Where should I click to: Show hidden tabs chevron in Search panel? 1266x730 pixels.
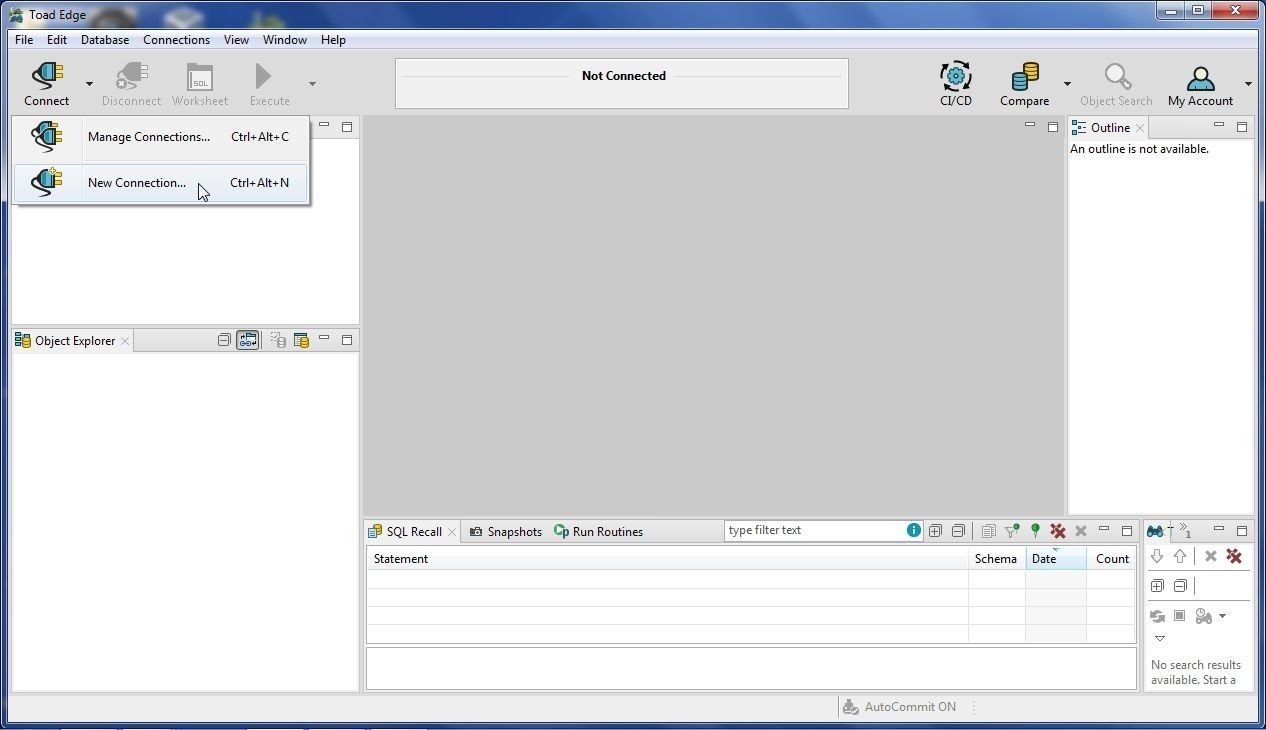1186,531
